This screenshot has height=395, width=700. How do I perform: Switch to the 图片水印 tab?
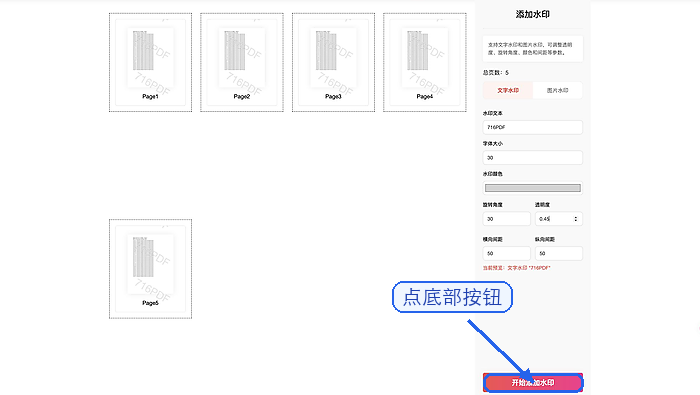click(x=558, y=90)
